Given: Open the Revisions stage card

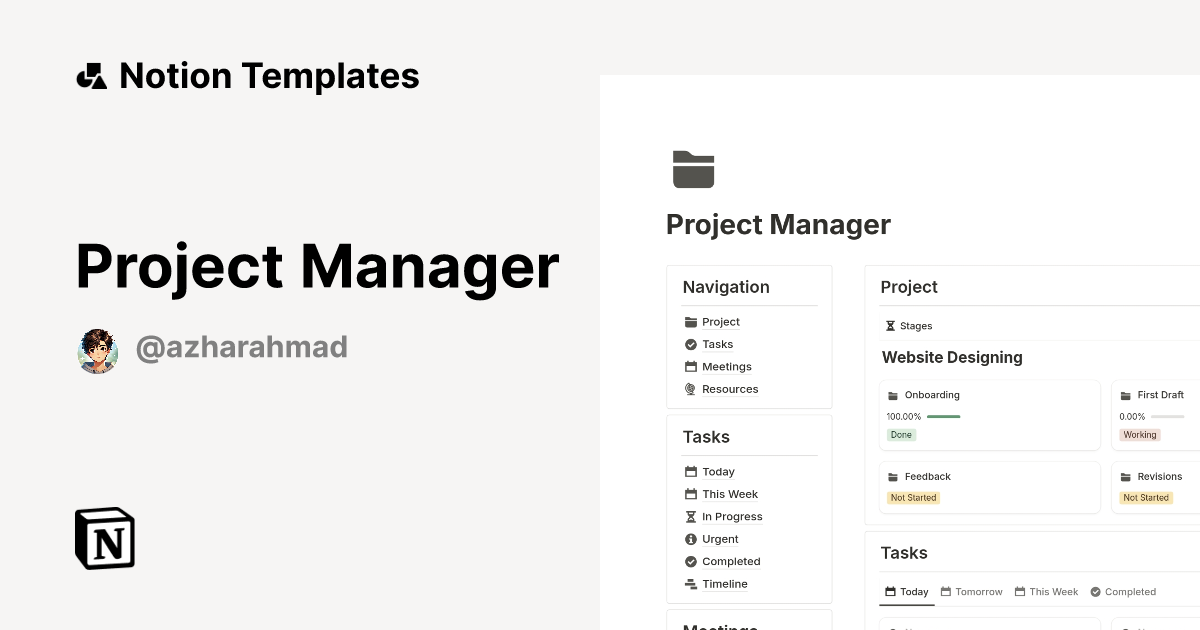Looking at the screenshot, I should pos(1158,476).
